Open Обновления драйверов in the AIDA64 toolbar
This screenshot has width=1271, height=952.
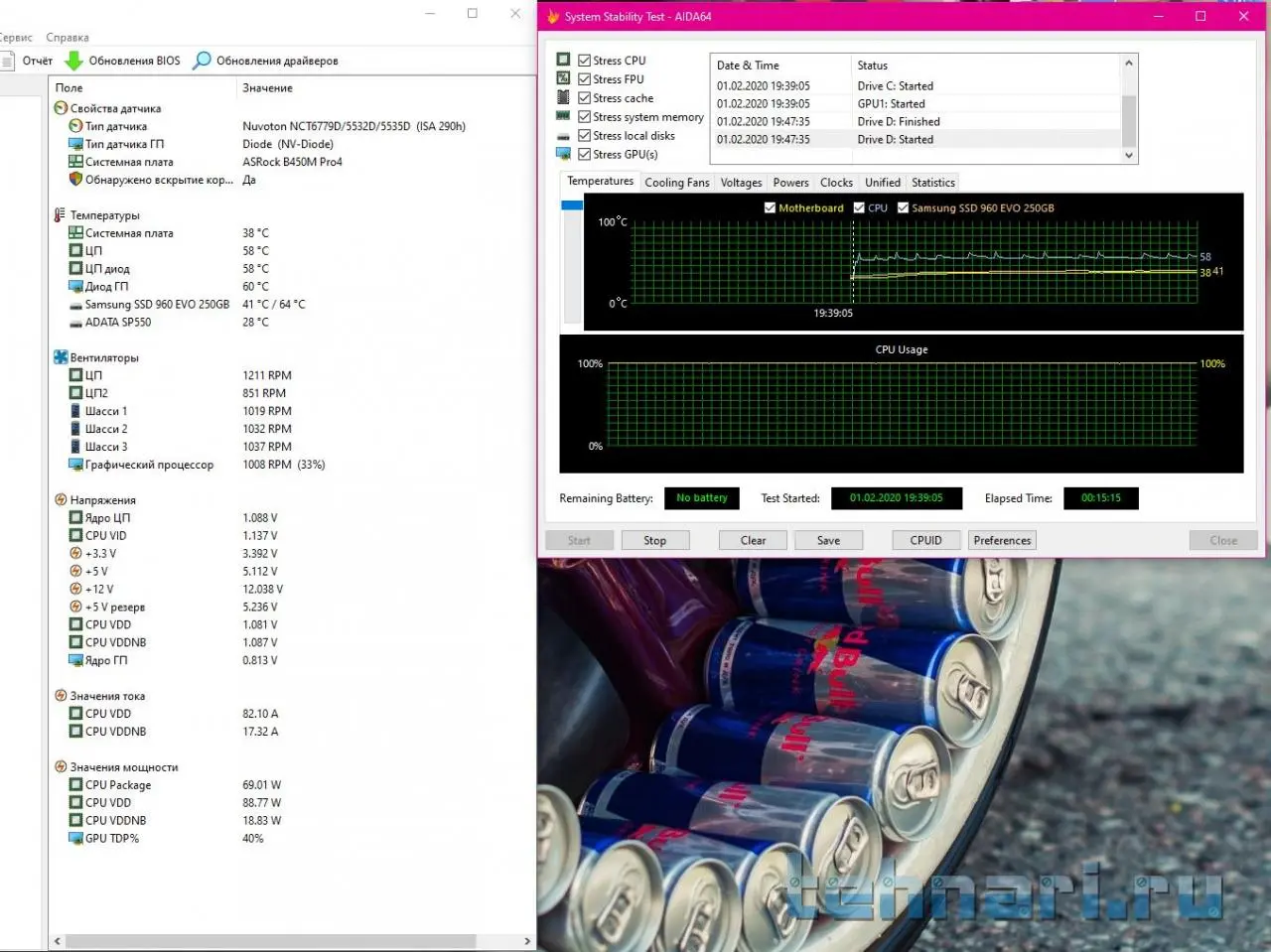tap(266, 61)
